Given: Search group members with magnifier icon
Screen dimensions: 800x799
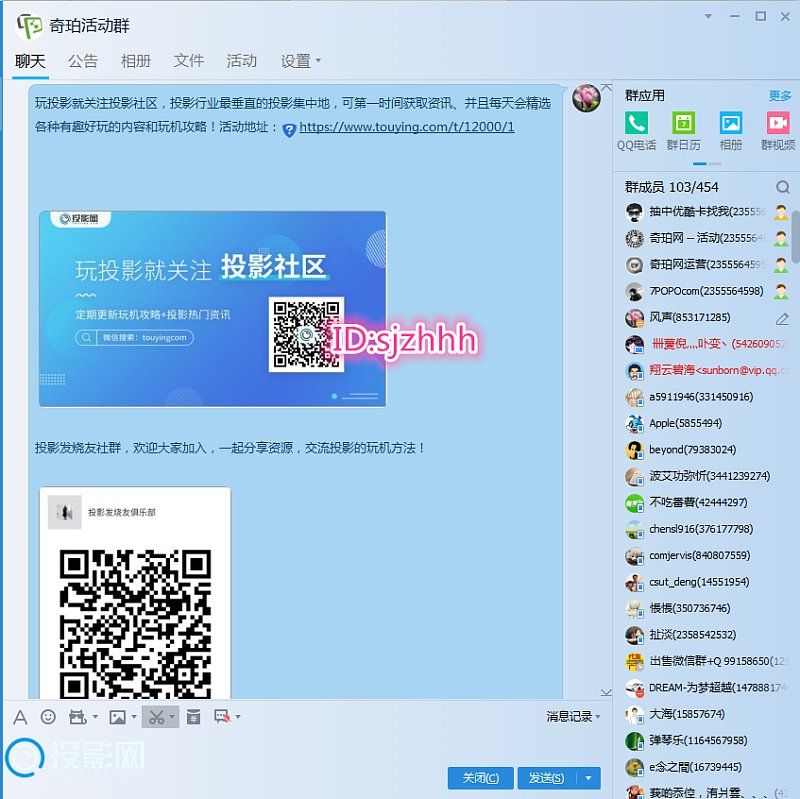Looking at the screenshot, I should click(783, 187).
